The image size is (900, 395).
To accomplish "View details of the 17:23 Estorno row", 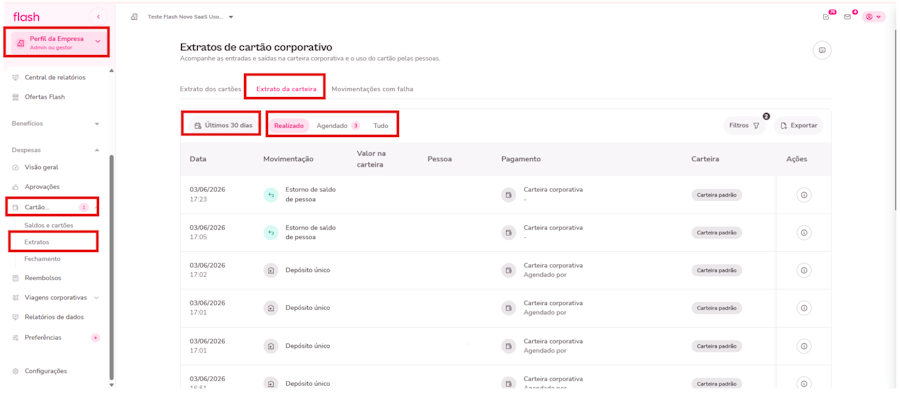I will coord(804,195).
